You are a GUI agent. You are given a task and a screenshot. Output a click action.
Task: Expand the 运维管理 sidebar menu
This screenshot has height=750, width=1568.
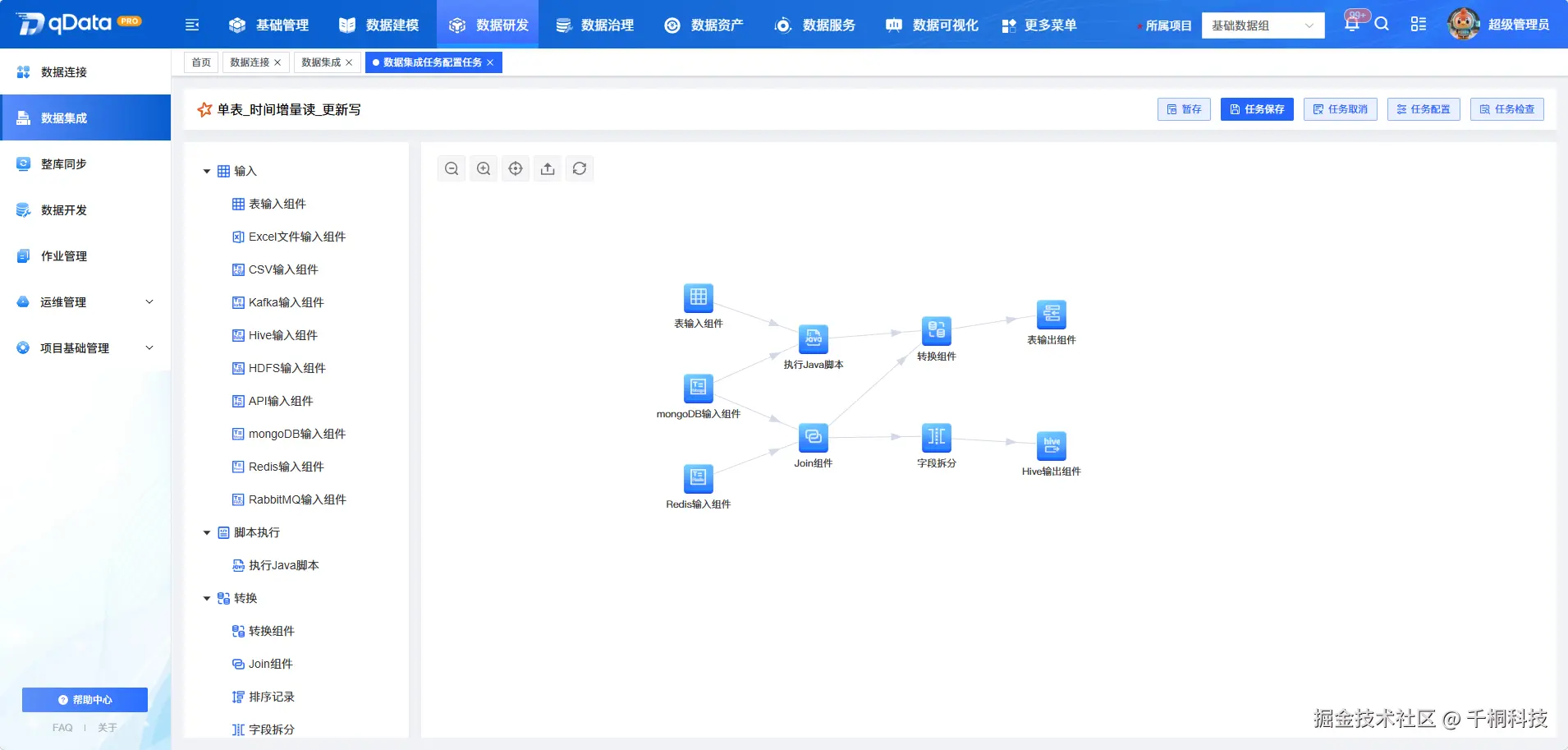[85, 301]
